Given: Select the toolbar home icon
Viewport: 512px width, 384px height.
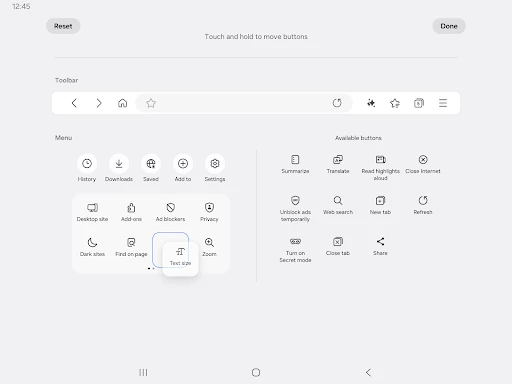Looking at the screenshot, I should [122, 103].
